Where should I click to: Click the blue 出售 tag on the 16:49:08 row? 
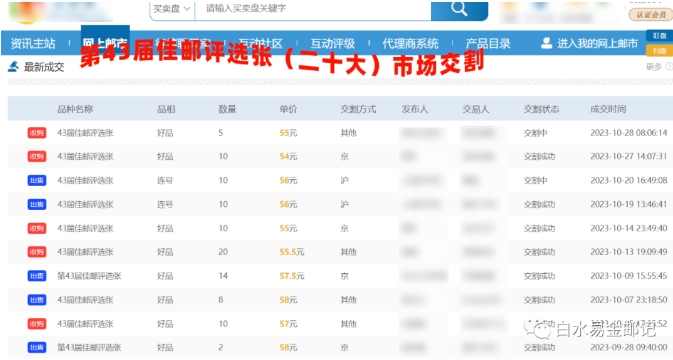tap(37, 181)
